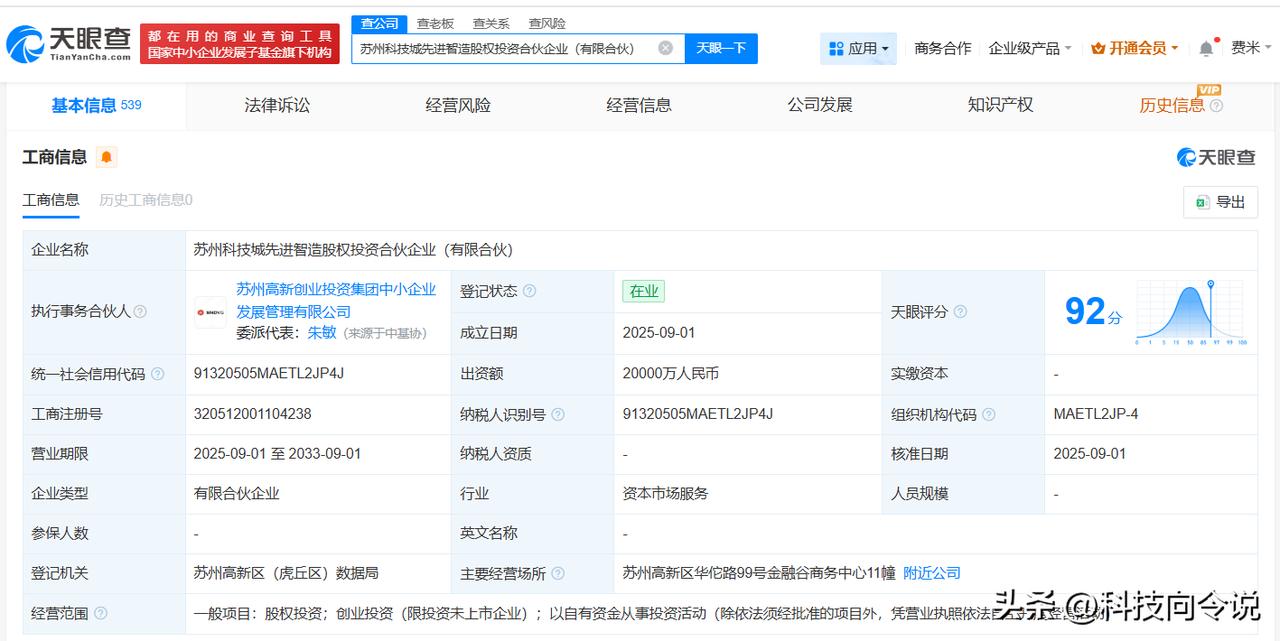Screen dimensions: 1280x641
Task: Click the registration number 320512001104238
Action: [x=253, y=414]
